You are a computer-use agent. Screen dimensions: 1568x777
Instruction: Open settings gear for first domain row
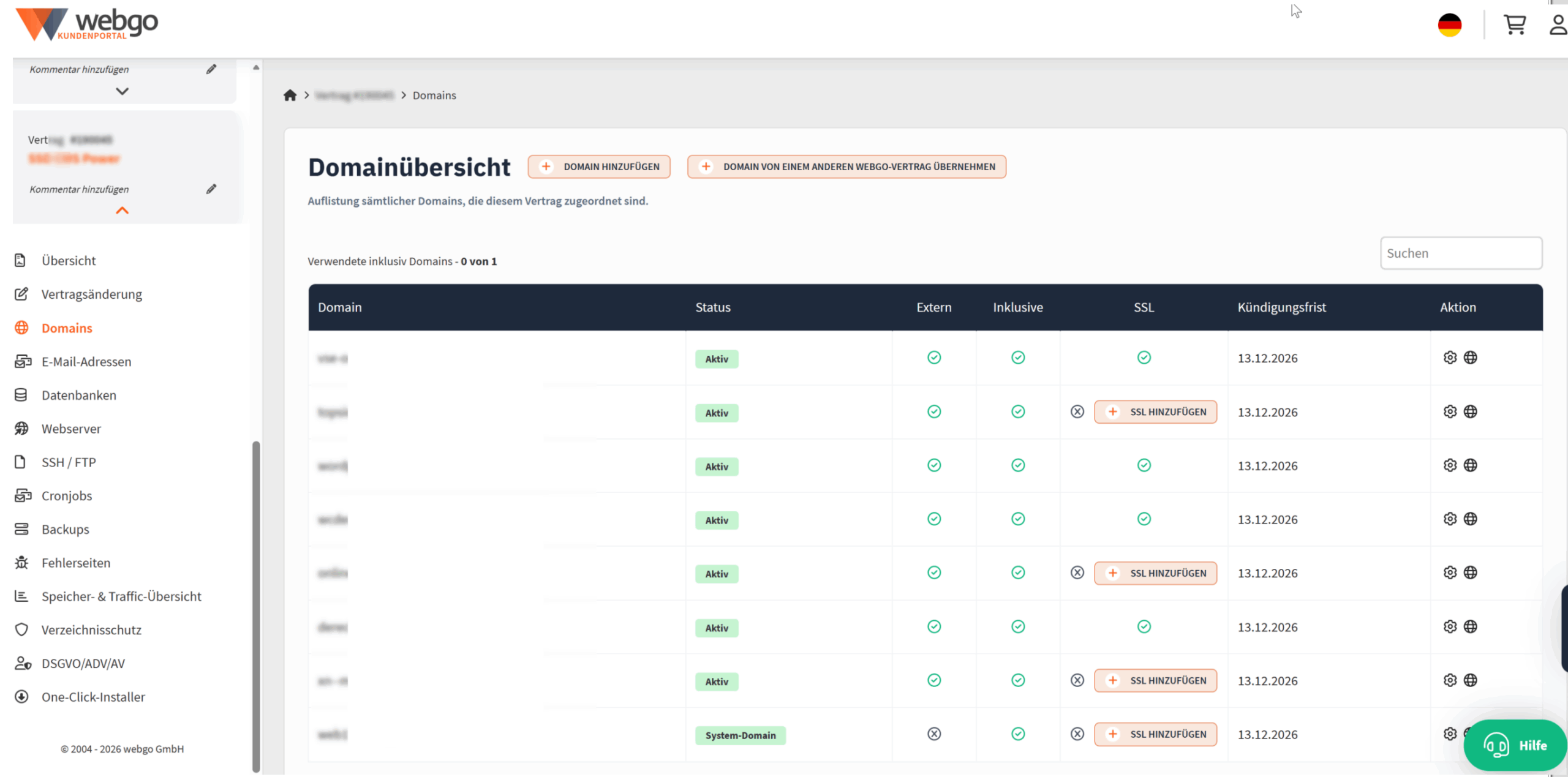pos(1450,358)
